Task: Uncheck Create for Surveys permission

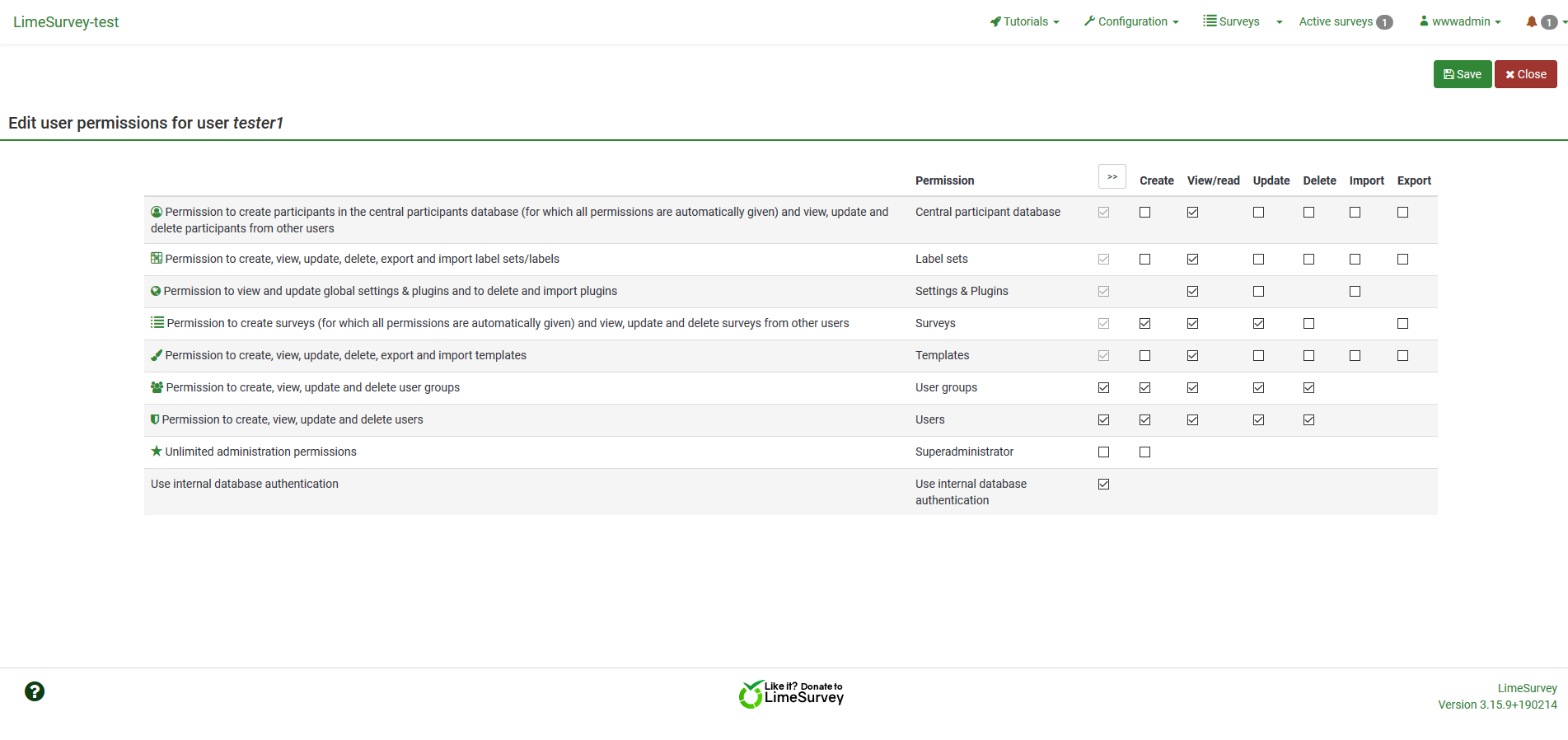Action: click(1144, 324)
